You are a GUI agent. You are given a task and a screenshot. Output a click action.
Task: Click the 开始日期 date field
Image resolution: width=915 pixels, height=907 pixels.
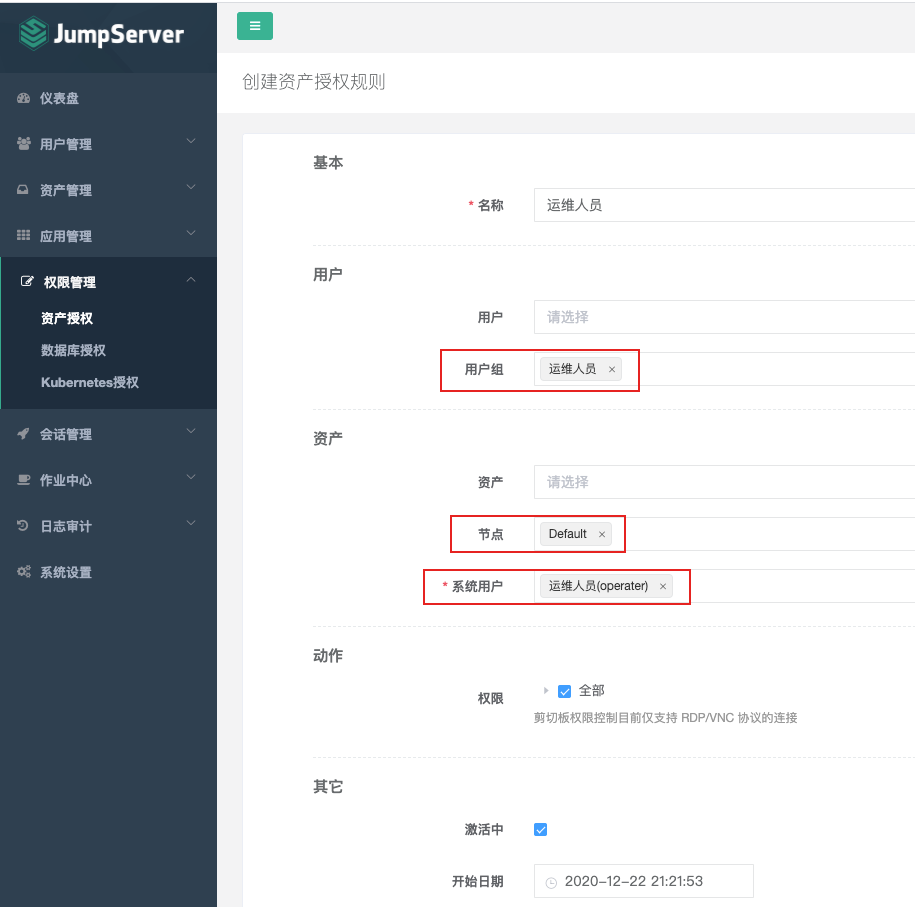pyautogui.click(x=644, y=881)
